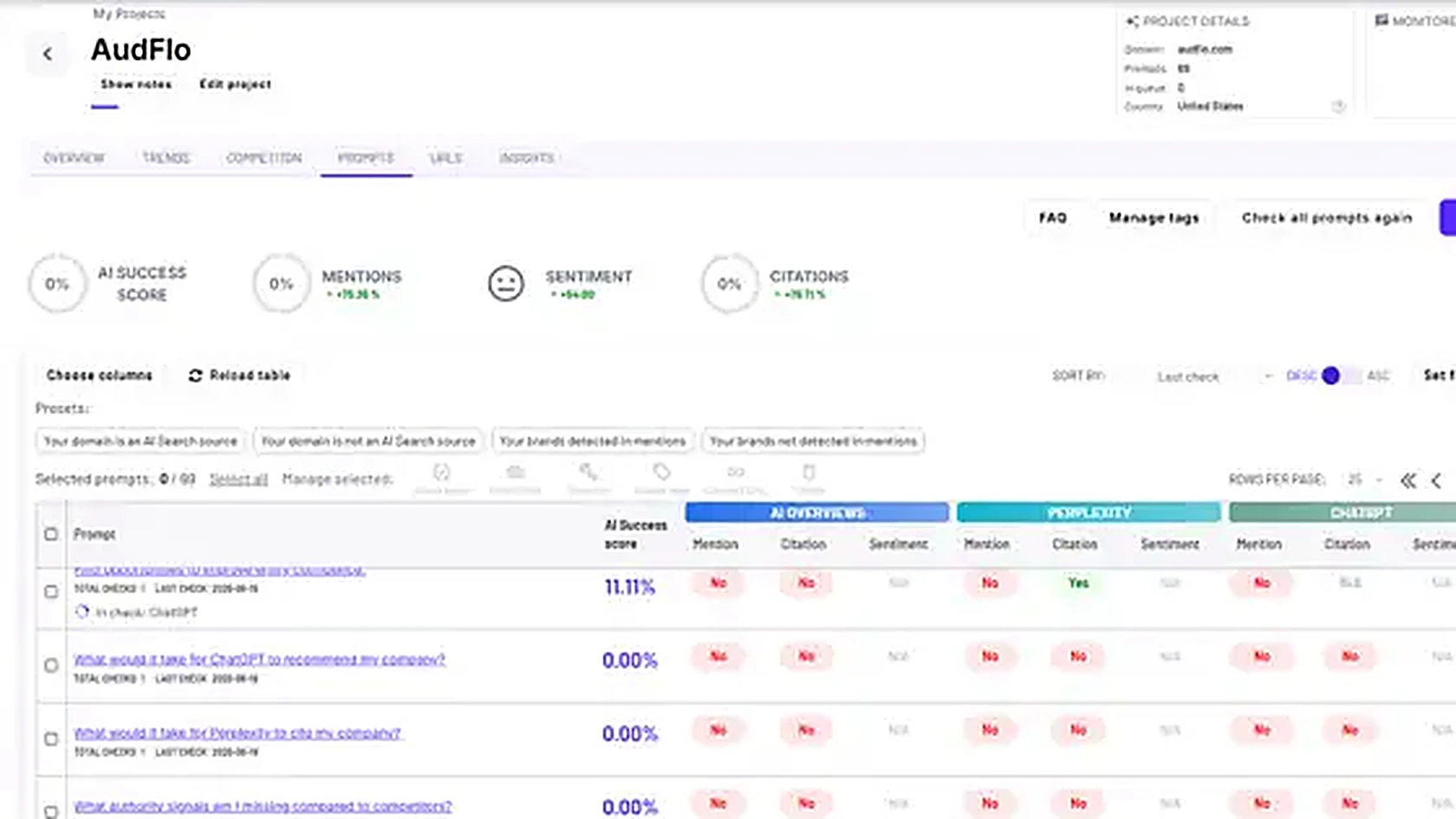1456x819 pixels.
Task: Click the Mentions 0% circle
Action: pyautogui.click(x=281, y=283)
